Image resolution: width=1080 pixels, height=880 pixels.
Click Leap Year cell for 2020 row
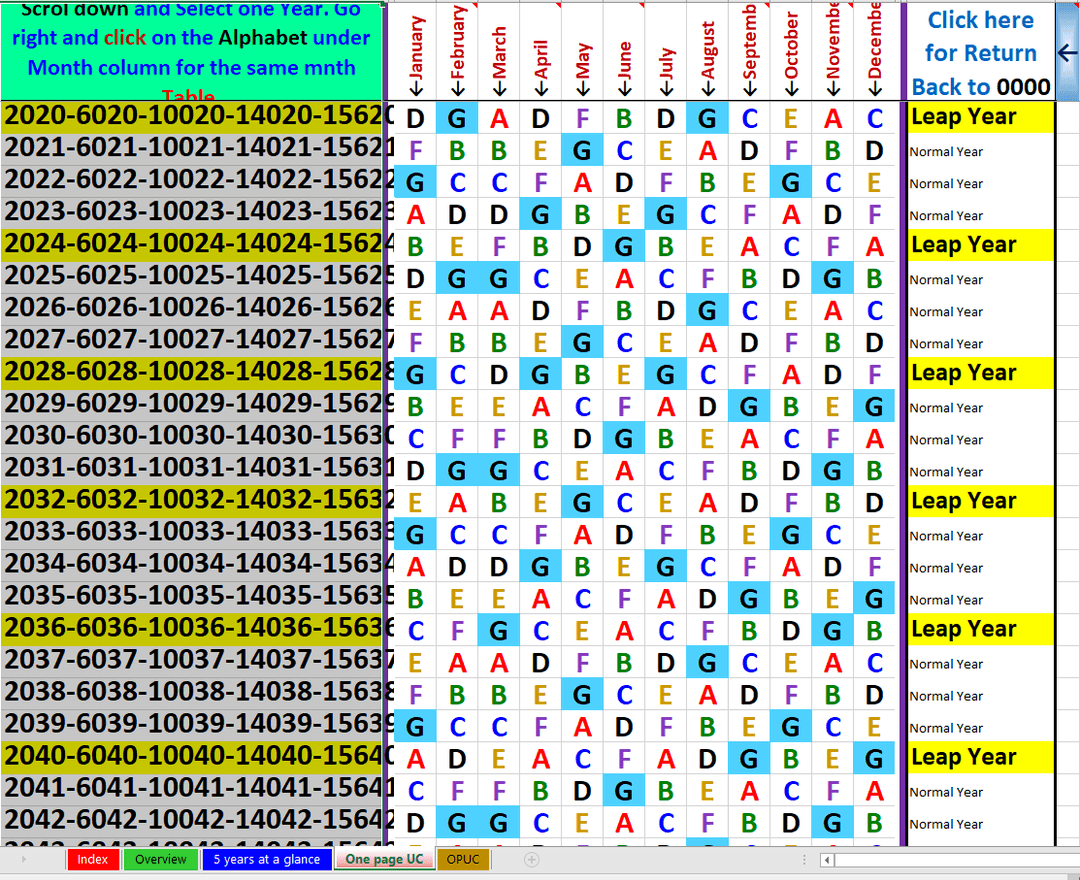pos(980,118)
